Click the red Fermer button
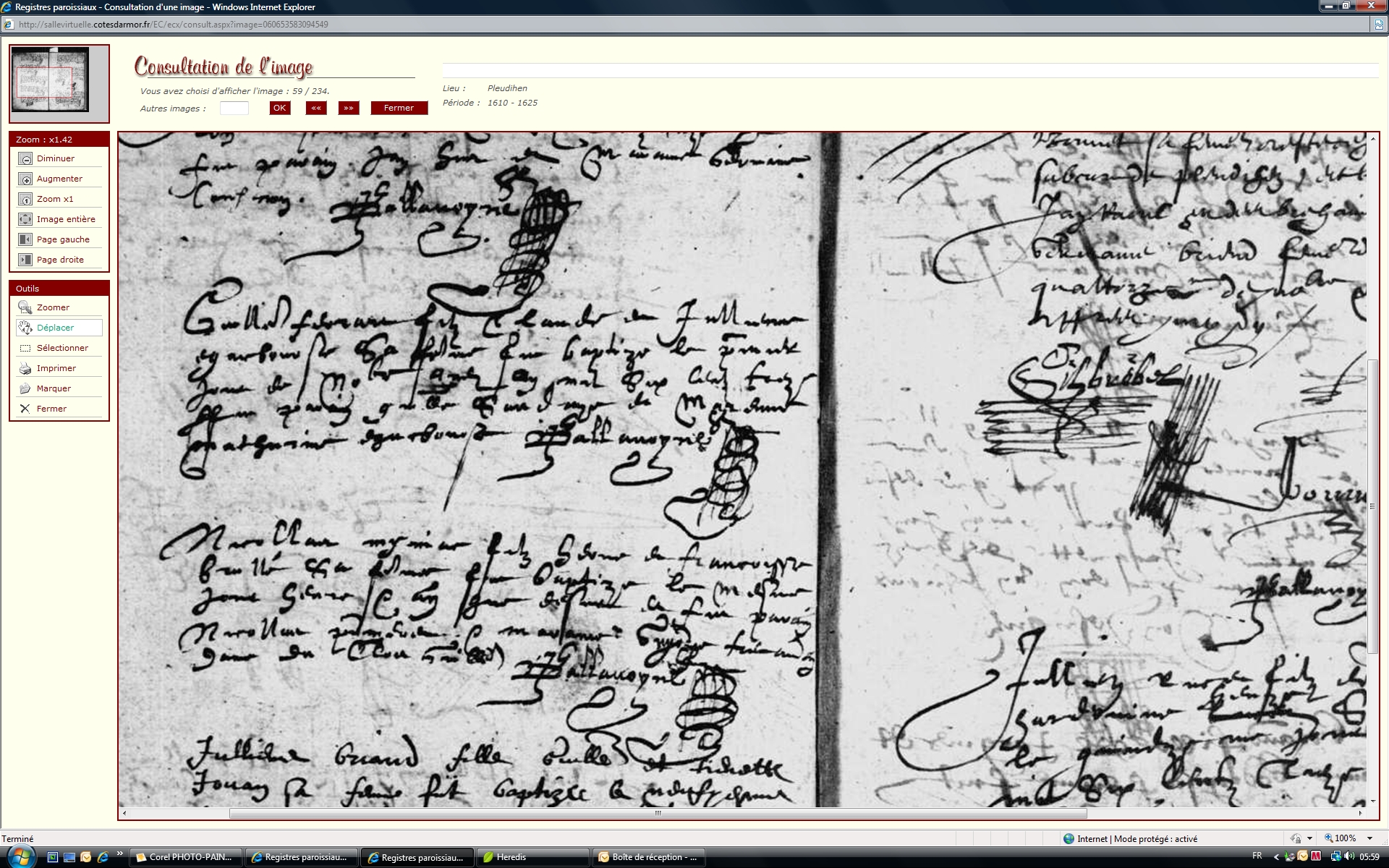 [x=399, y=108]
